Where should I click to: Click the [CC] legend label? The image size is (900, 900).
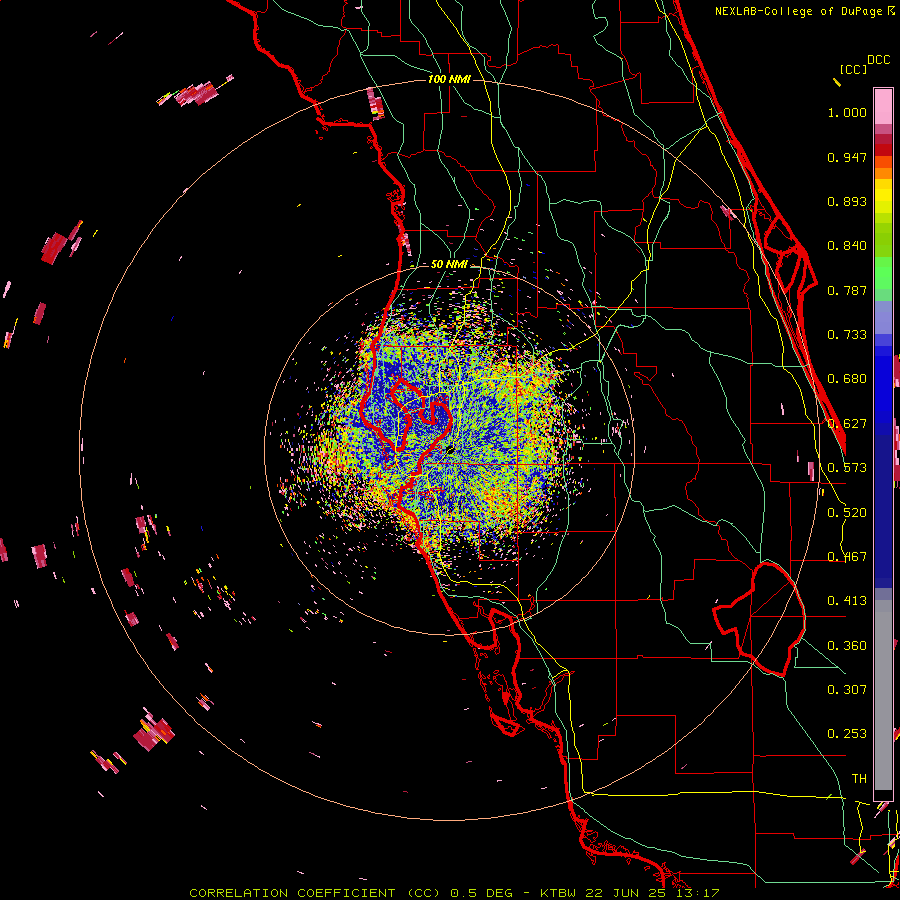click(x=853, y=69)
